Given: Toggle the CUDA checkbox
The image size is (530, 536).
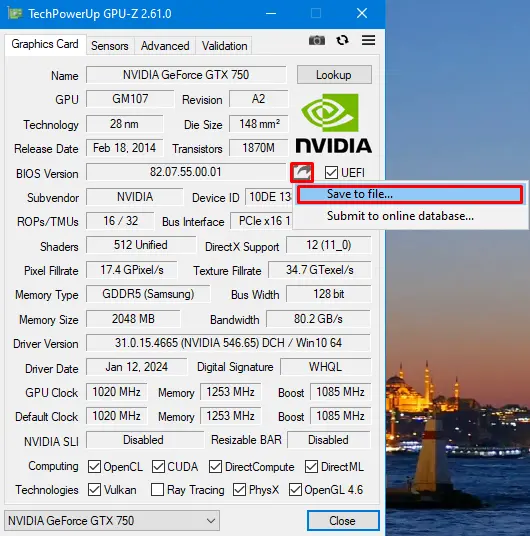Looking at the screenshot, I should coord(158,466).
